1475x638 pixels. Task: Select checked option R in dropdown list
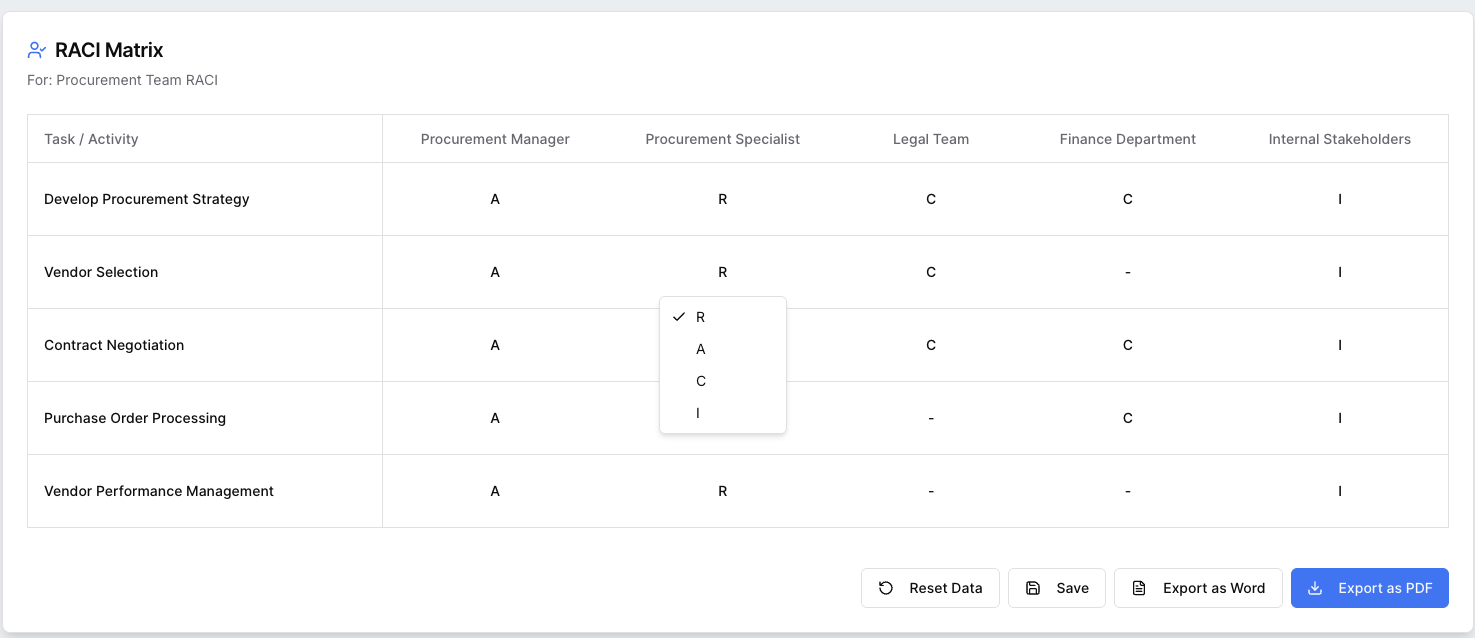click(723, 317)
